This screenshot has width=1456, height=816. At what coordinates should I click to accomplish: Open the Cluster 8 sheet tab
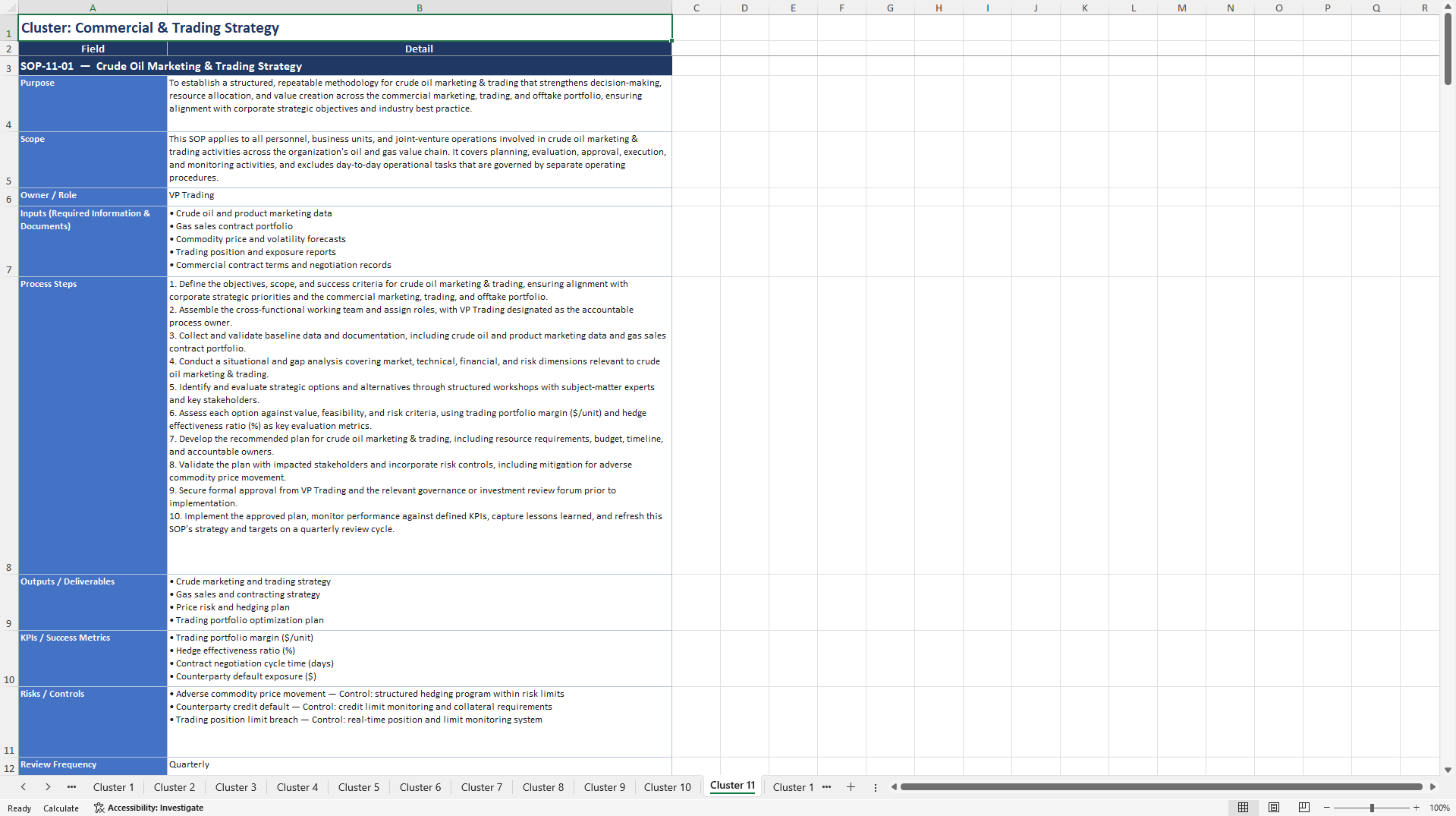tap(543, 787)
